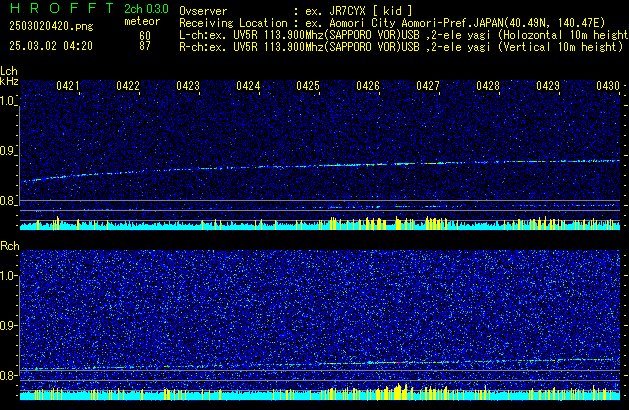Click the HROFFT title text
The image size is (629, 410).
62,8
